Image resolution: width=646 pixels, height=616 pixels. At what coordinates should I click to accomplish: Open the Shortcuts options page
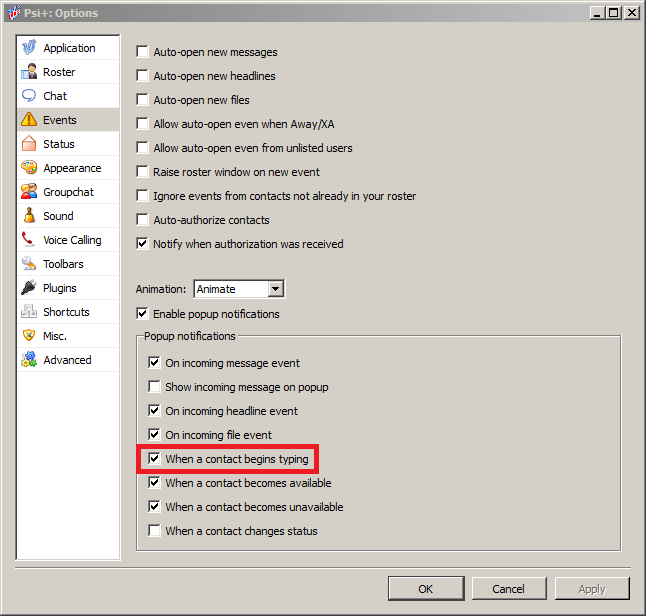[x=66, y=312]
